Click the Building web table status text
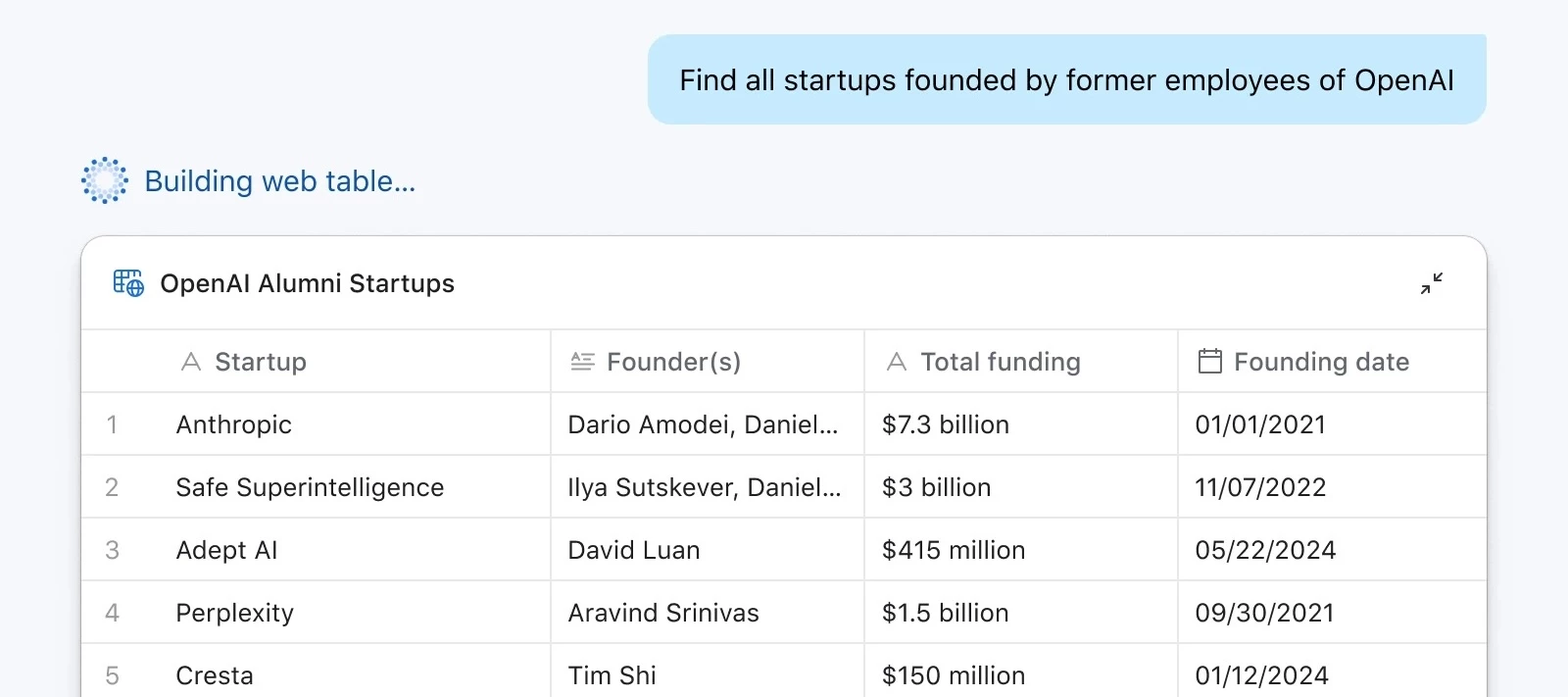Viewport: 1568px width, 697px height. coord(280,180)
